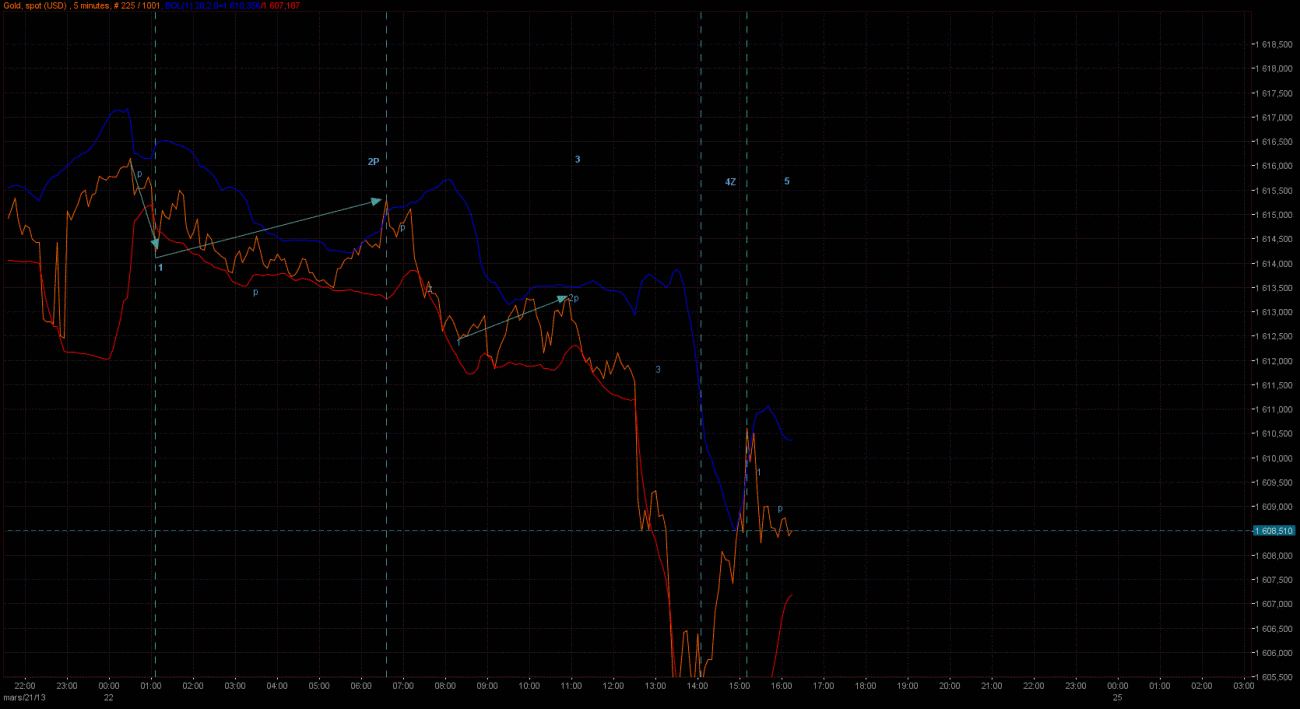This screenshot has height=709, width=1300.
Task: Click the bold "5" wave annotation label
Action: coord(786,181)
